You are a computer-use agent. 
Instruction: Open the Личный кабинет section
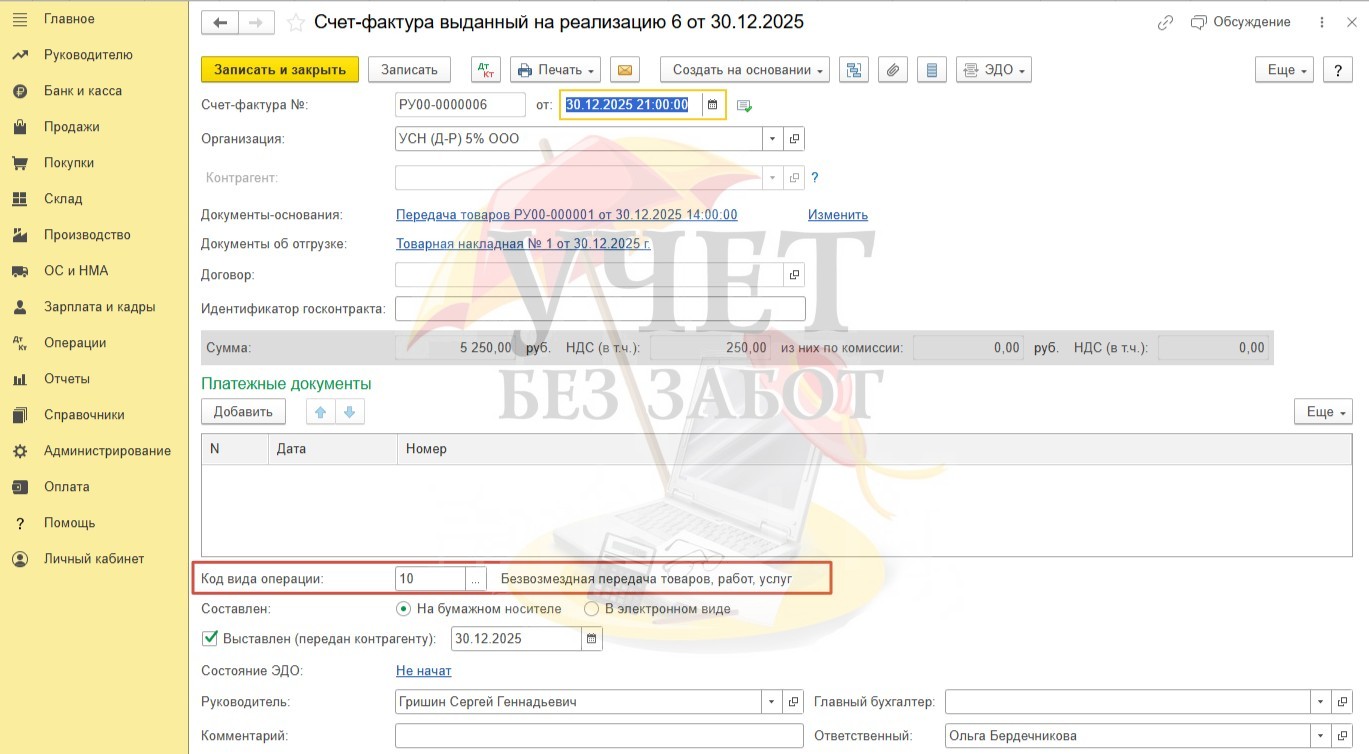click(94, 559)
